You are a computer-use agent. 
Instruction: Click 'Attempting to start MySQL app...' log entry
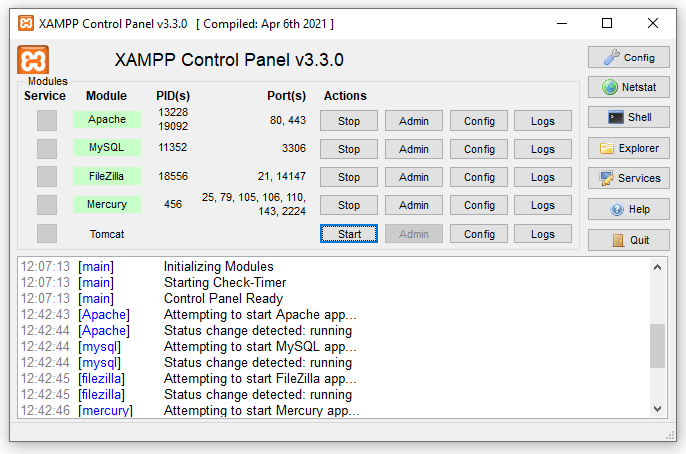(x=260, y=346)
